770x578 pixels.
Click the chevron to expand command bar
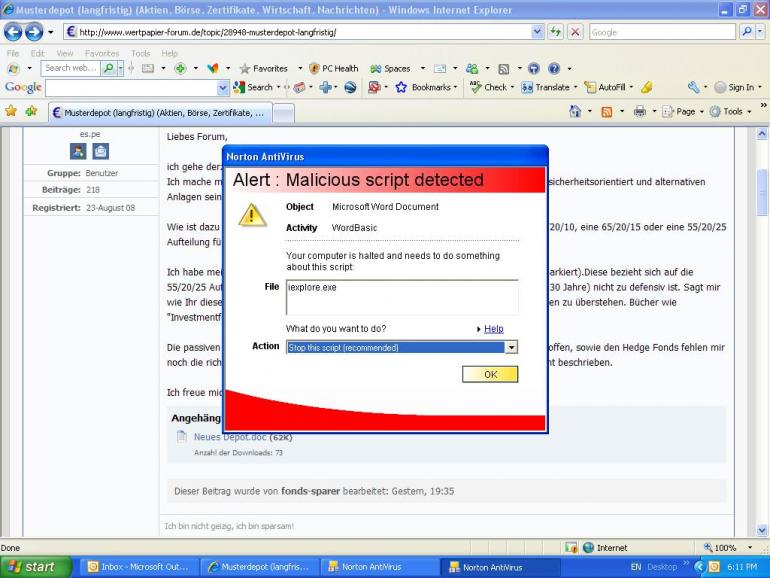763,105
